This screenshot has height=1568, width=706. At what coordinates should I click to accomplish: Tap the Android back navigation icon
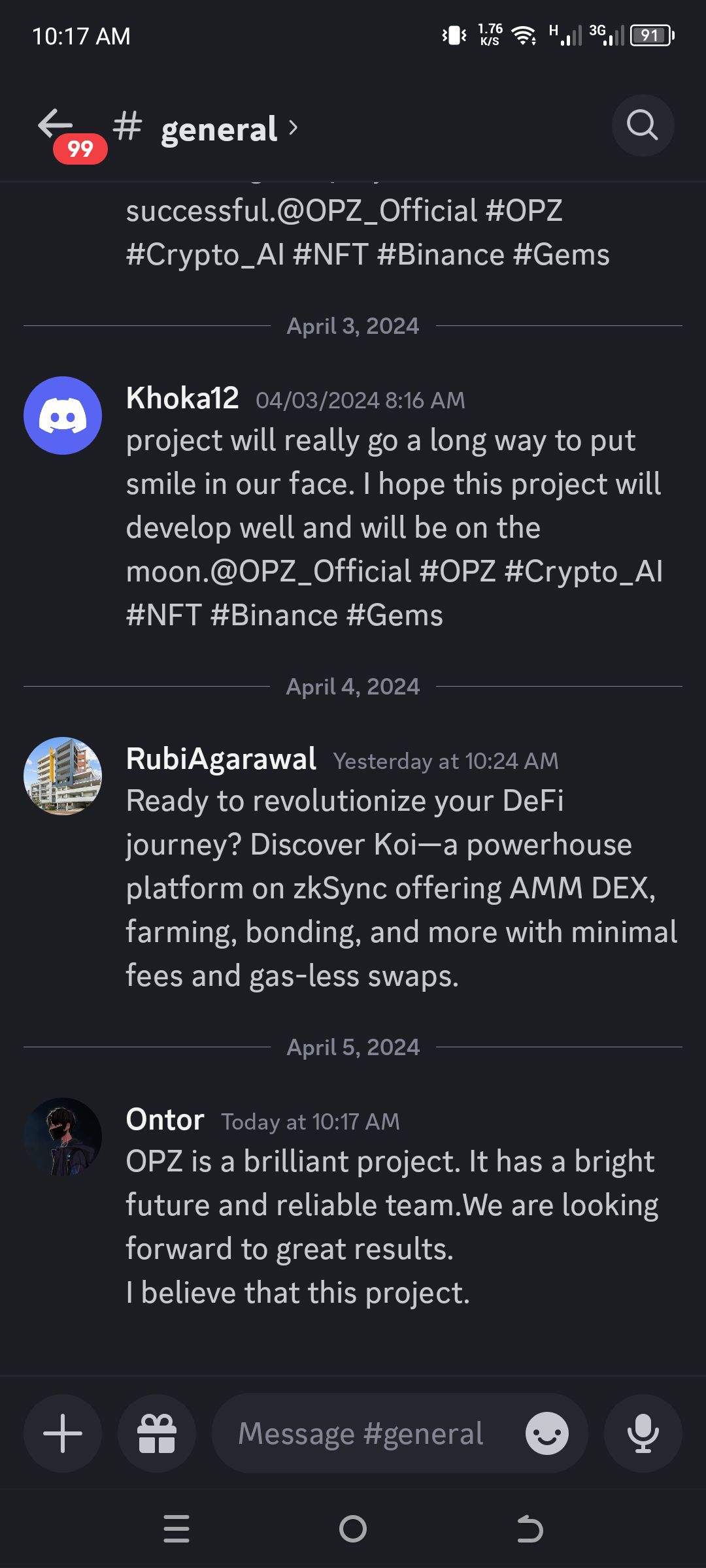[529, 1529]
